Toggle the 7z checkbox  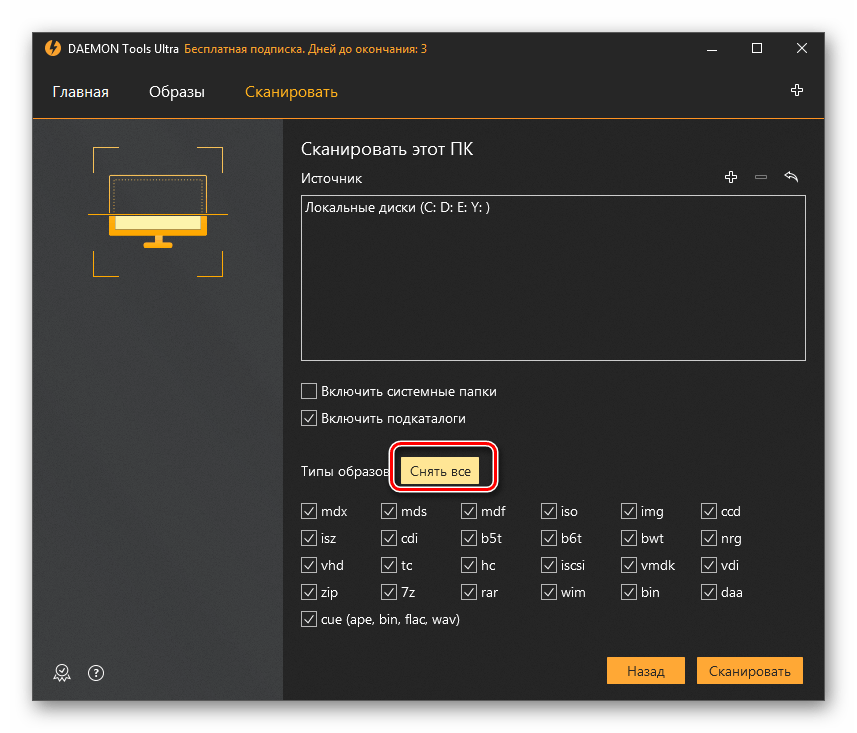click(x=389, y=592)
